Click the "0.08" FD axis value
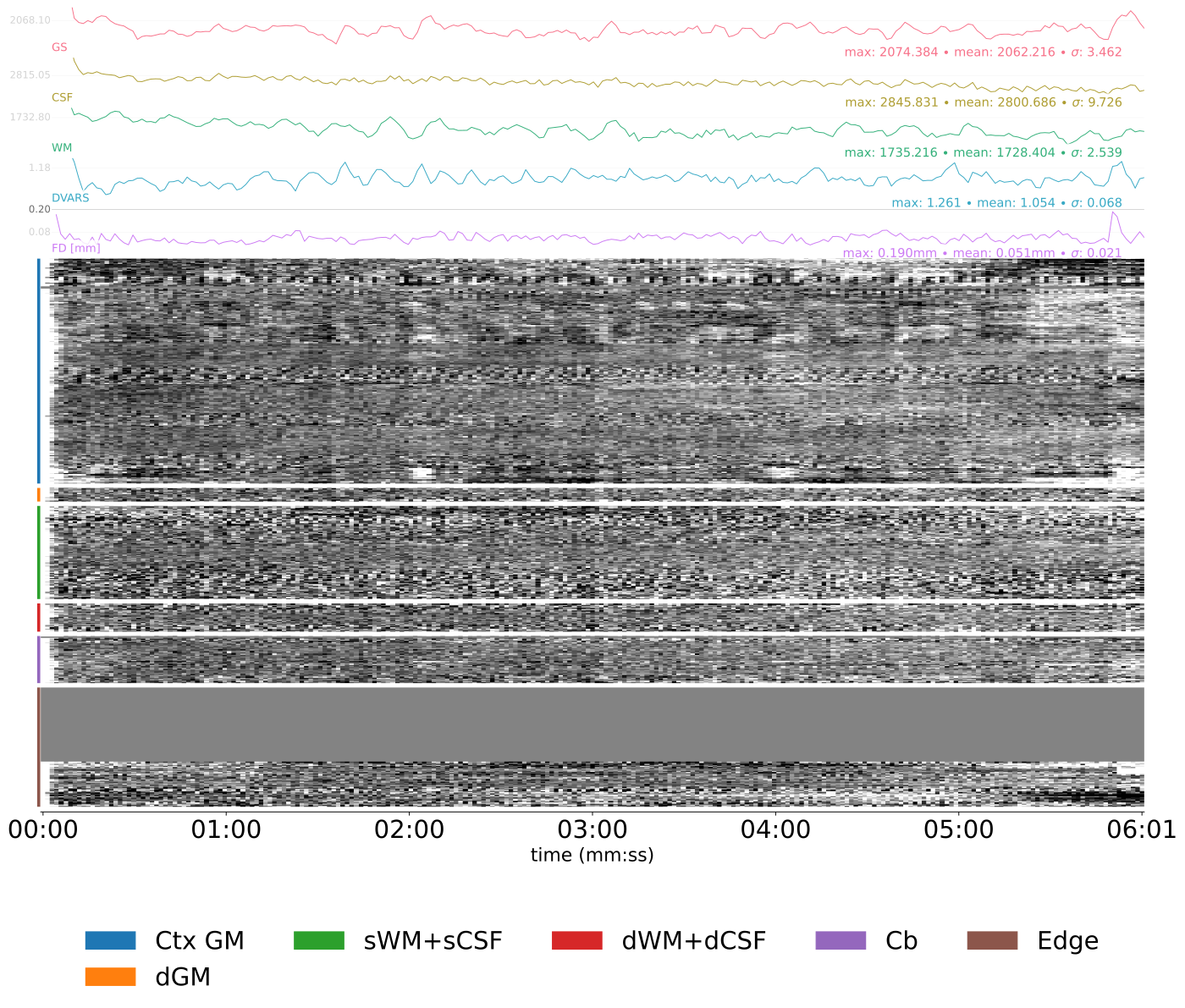 [x=40, y=232]
